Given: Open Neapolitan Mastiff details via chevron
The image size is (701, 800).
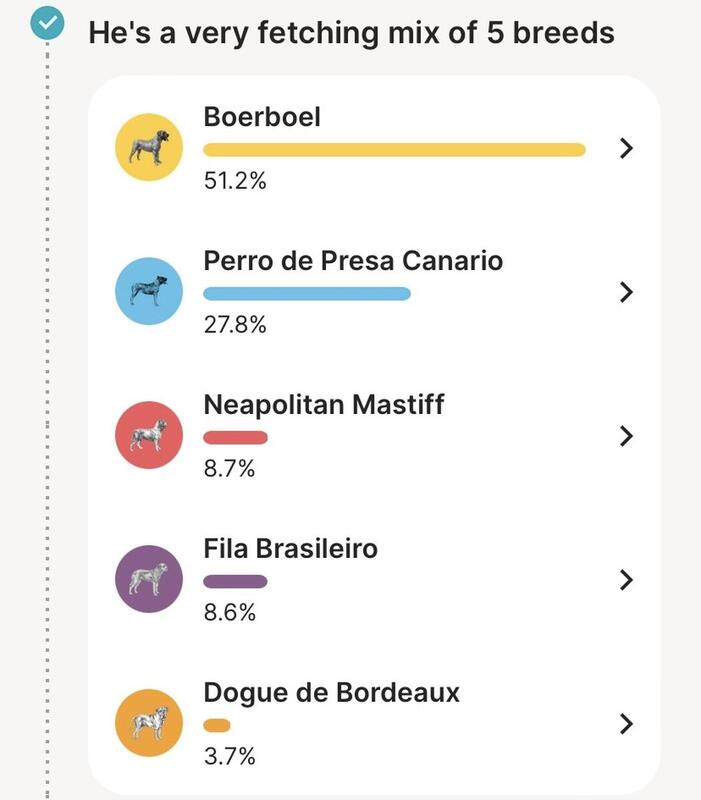Looking at the screenshot, I should pyautogui.click(x=627, y=436).
